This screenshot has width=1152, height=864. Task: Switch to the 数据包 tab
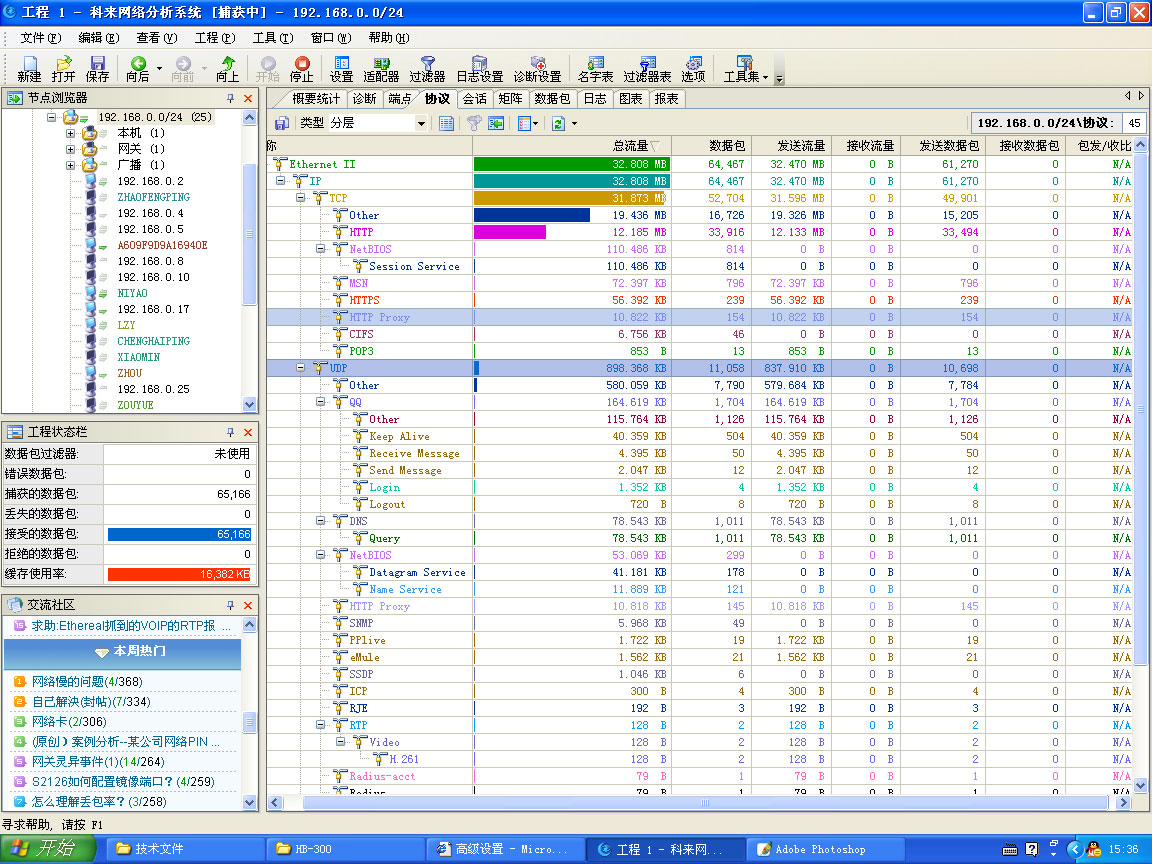point(552,99)
